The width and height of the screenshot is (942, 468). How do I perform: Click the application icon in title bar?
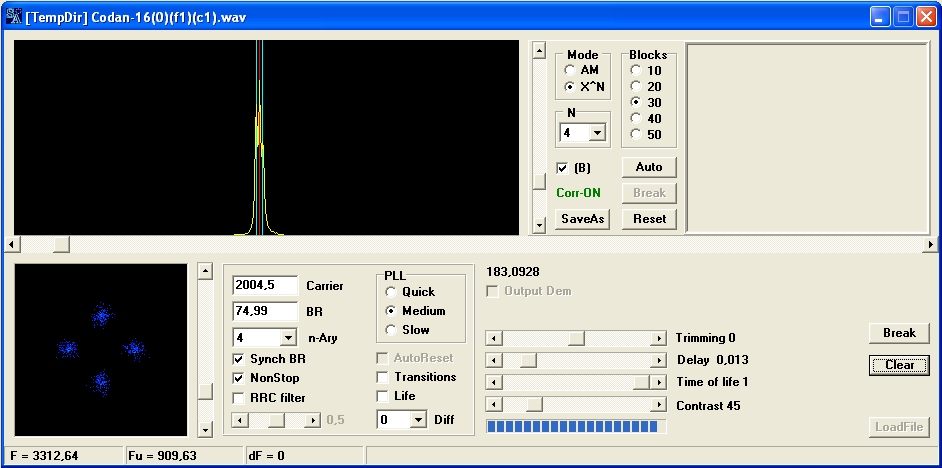pos(14,17)
